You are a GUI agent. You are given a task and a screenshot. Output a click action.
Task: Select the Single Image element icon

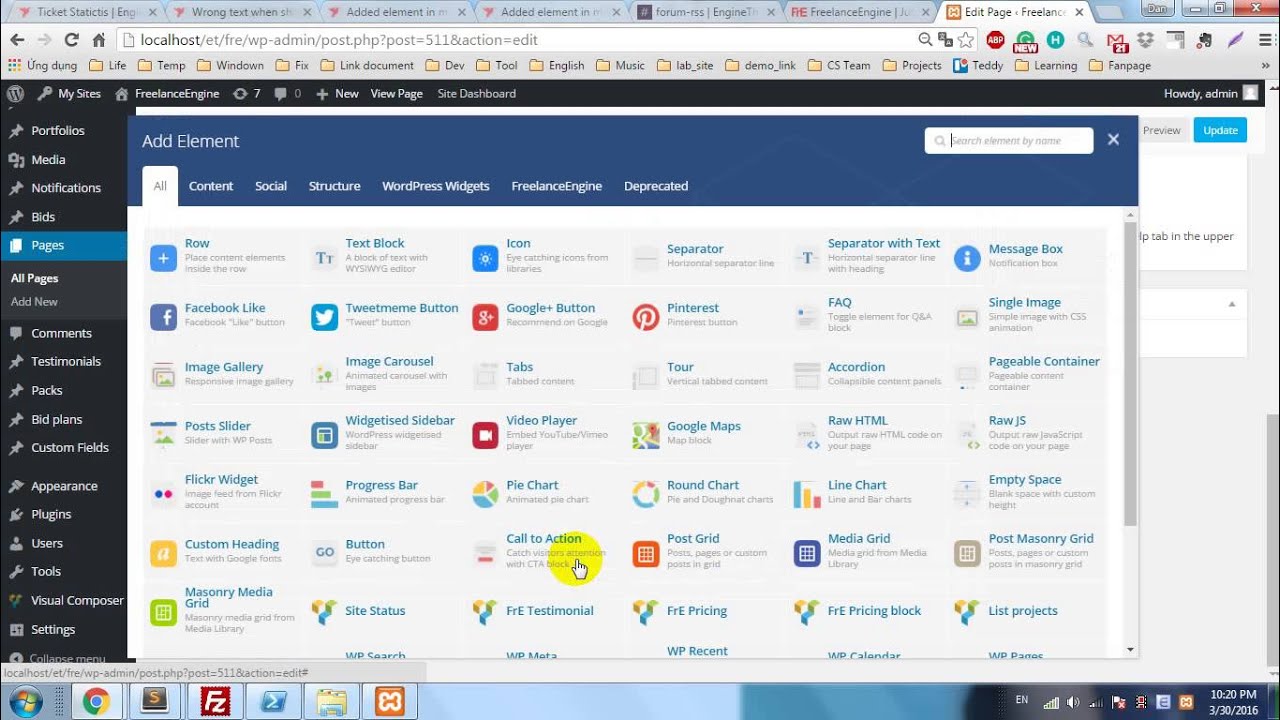pyautogui.click(x=967, y=317)
